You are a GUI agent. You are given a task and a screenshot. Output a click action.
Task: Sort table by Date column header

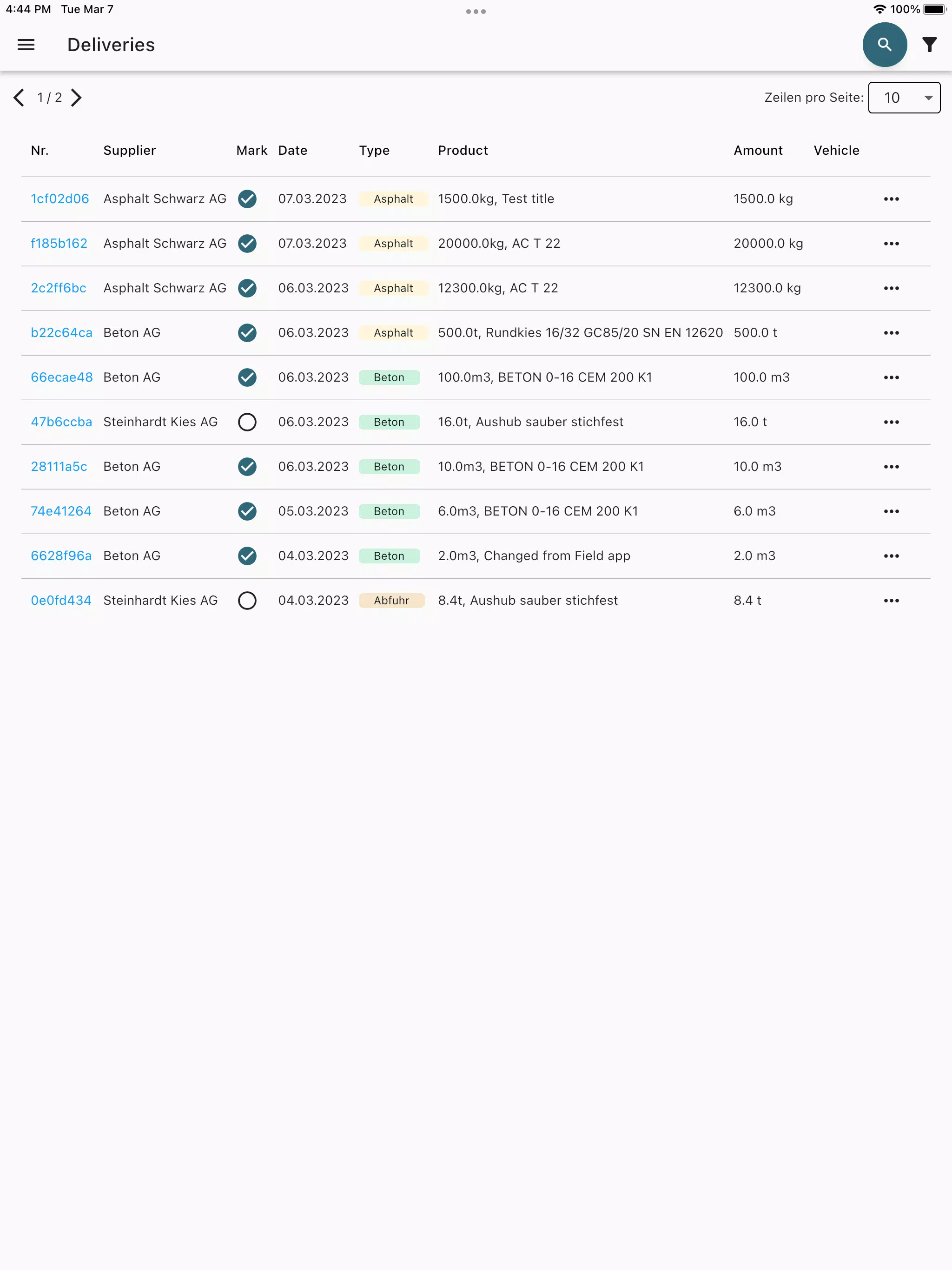pyautogui.click(x=292, y=151)
